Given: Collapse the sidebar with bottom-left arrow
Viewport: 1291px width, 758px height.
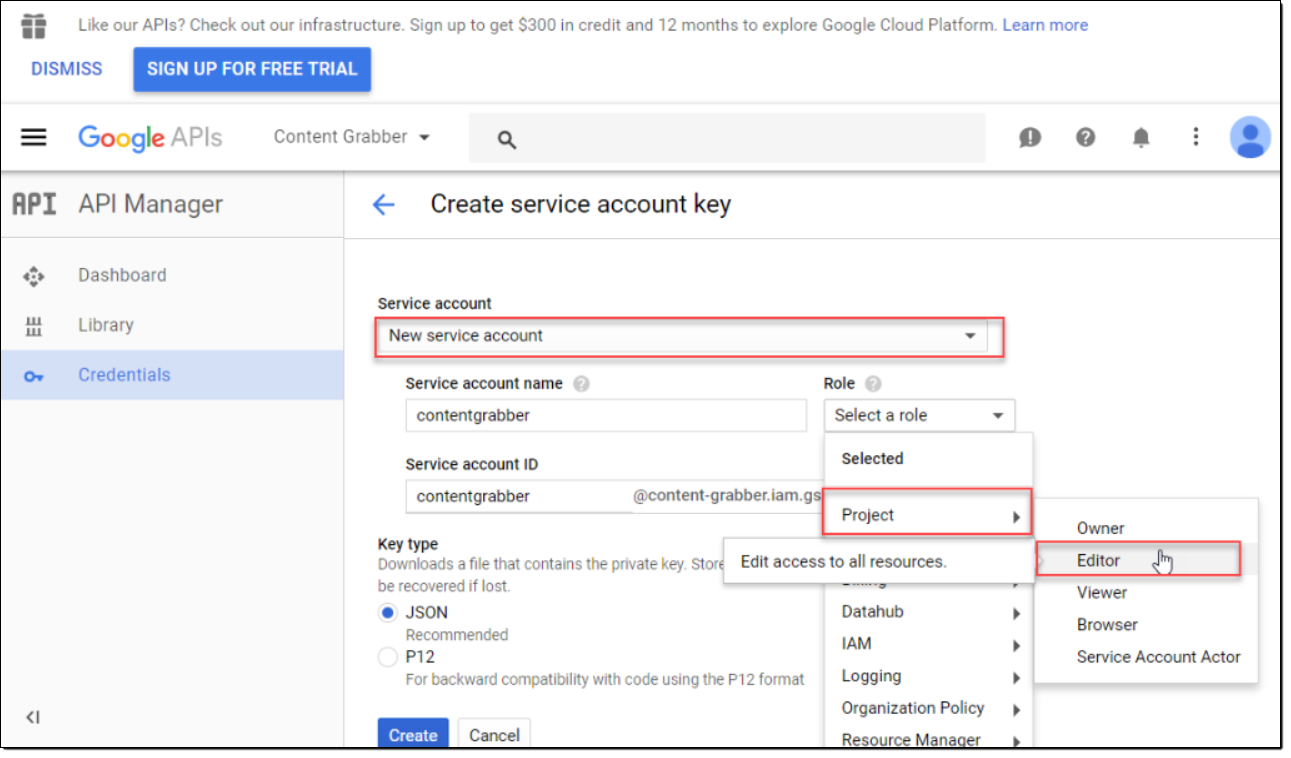Looking at the screenshot, I should (32, 716).
